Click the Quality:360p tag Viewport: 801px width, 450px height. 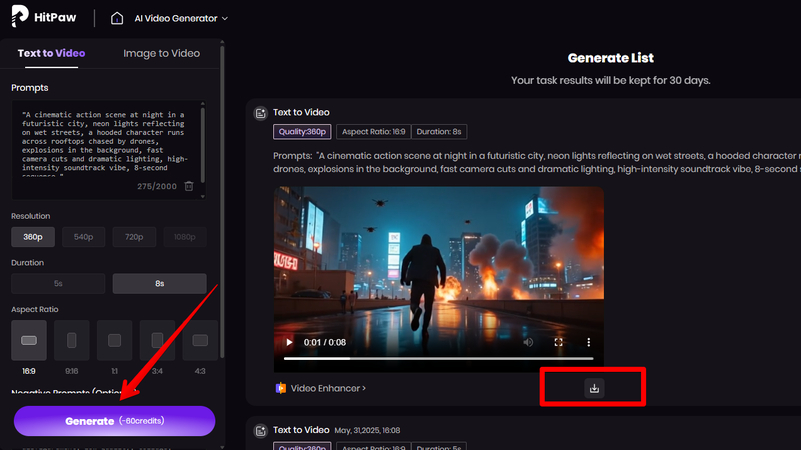[302, 132]
